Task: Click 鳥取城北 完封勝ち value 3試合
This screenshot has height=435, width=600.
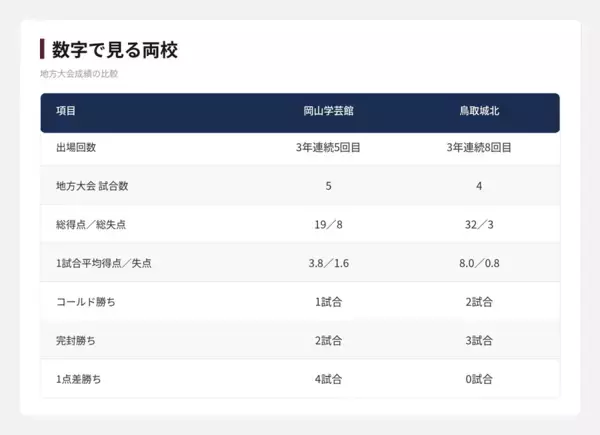Action: click(x=479, y=341)
